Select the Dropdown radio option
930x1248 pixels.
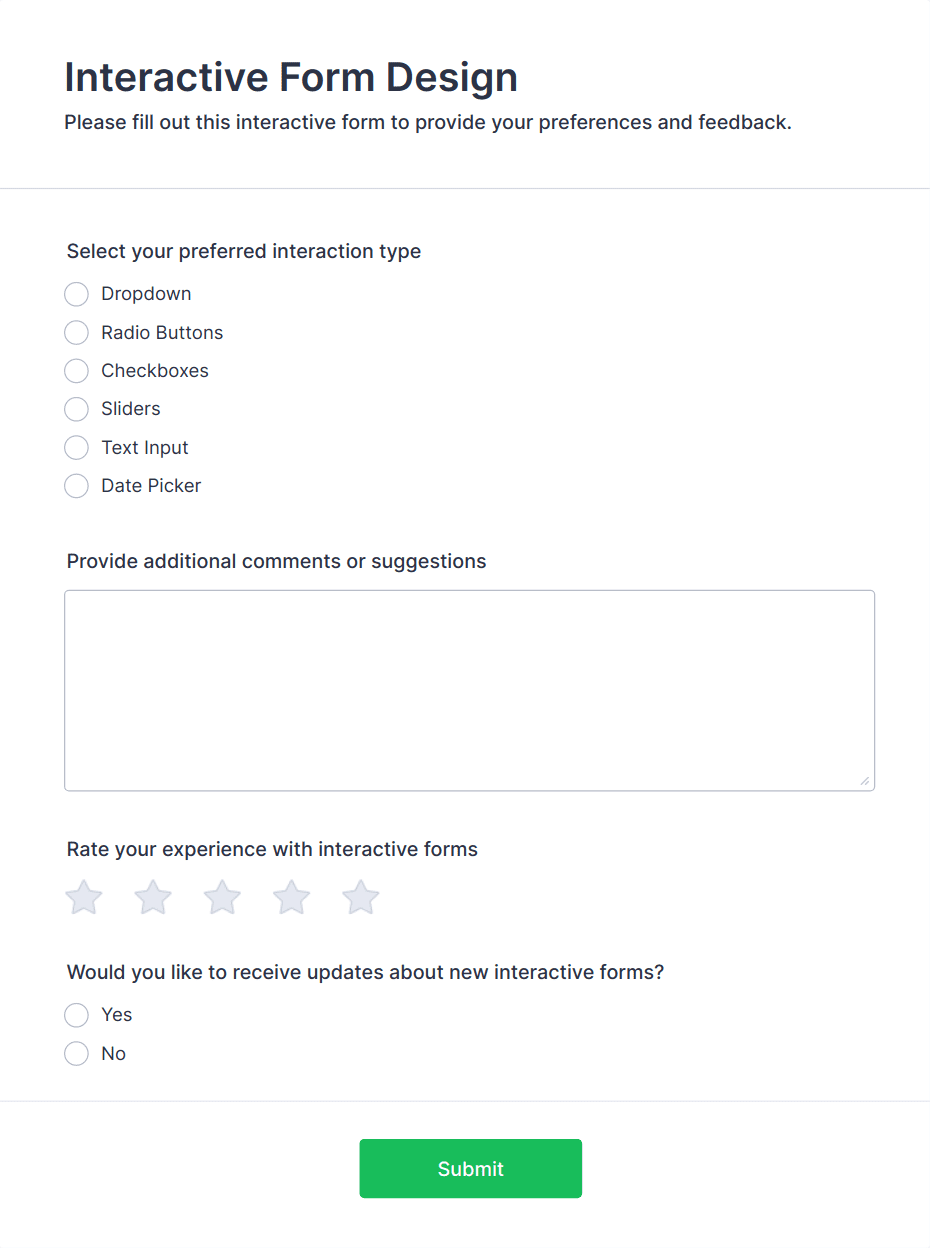coord(77,294)
